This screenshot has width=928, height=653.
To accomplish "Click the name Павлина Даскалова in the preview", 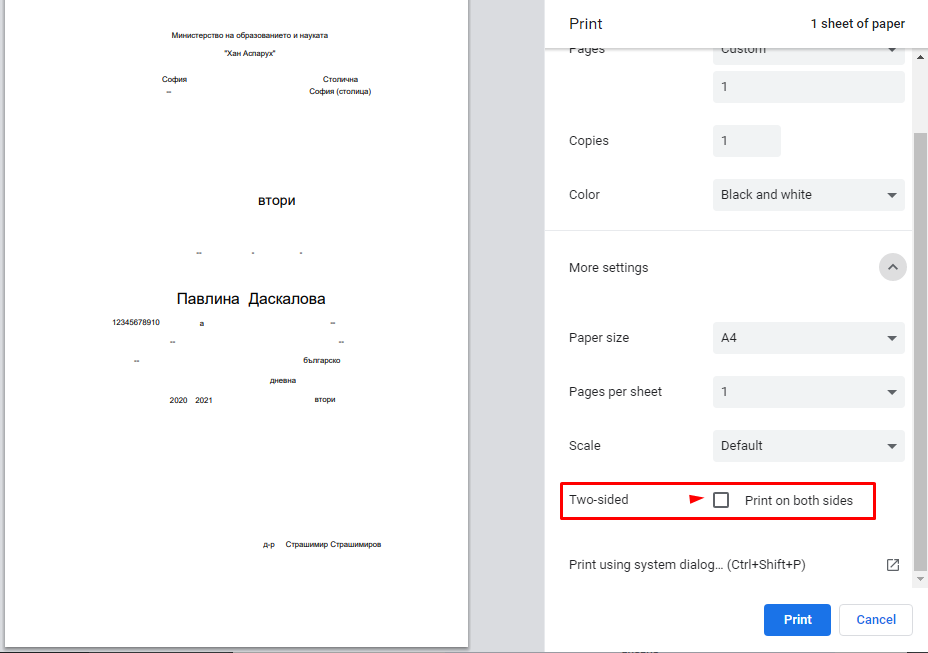I will click(251, 299).
